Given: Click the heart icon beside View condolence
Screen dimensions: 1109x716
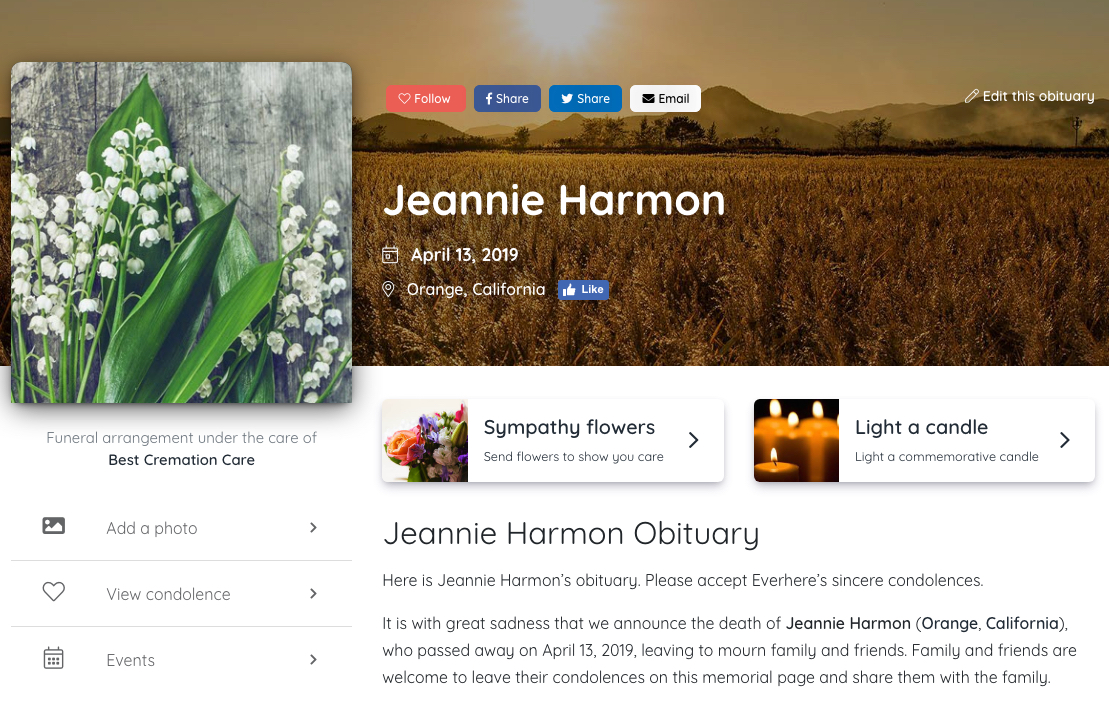Looking at the screenshot, I should [x=54, y=591].
